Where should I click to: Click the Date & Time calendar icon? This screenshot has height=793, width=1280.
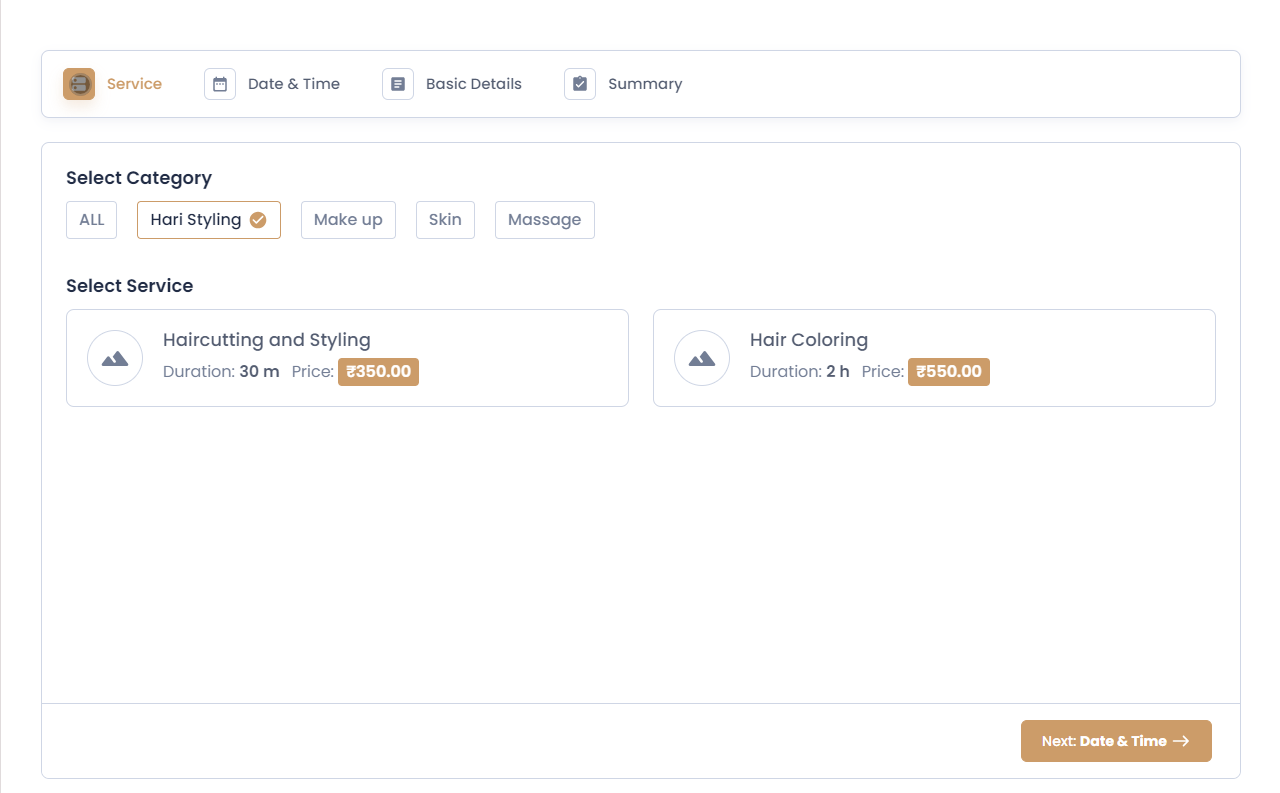220,84
